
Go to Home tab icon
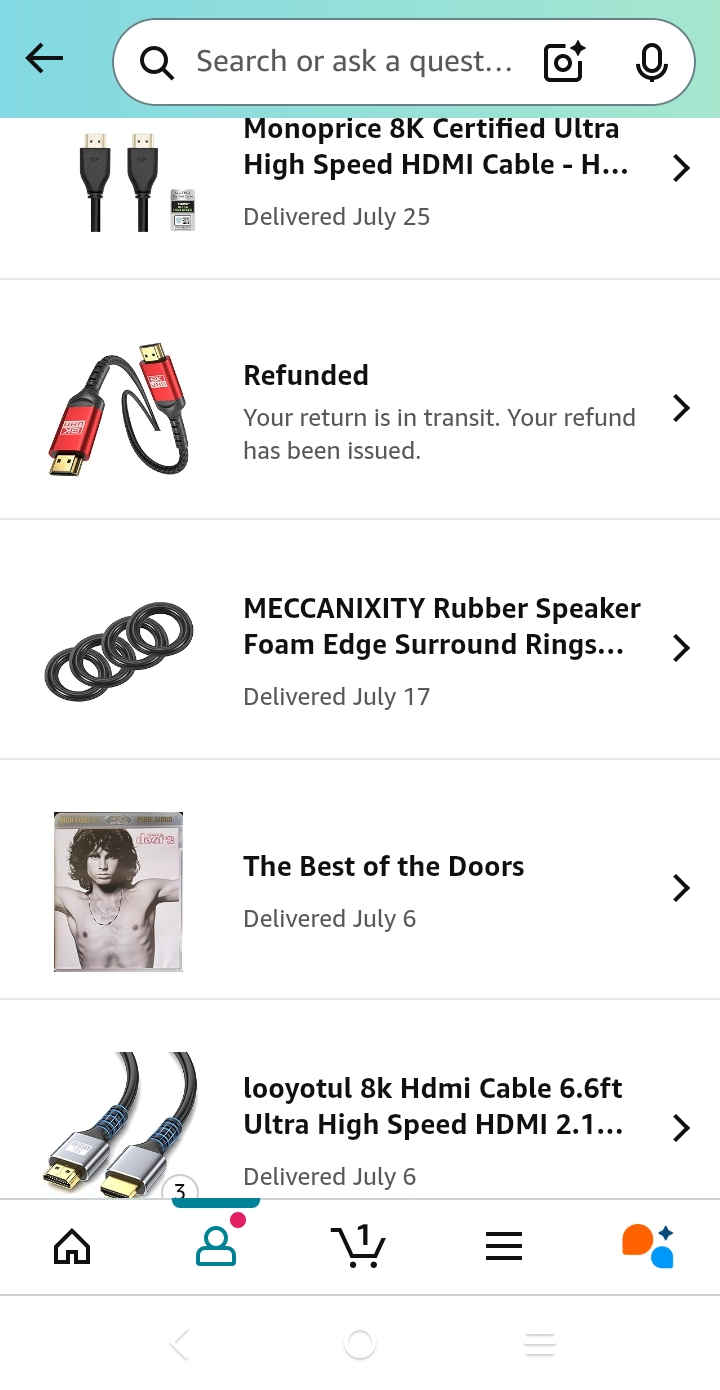(x=72, y=1246)
